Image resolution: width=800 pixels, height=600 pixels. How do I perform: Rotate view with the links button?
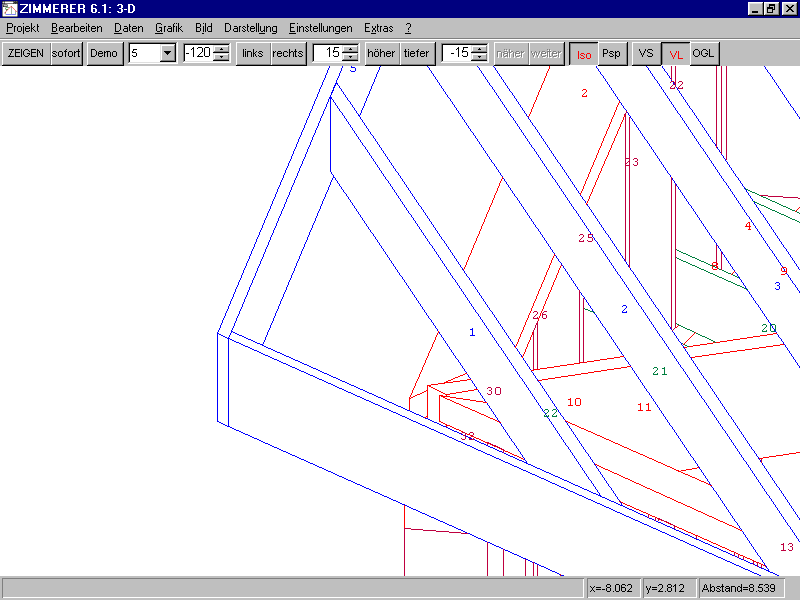253,53
